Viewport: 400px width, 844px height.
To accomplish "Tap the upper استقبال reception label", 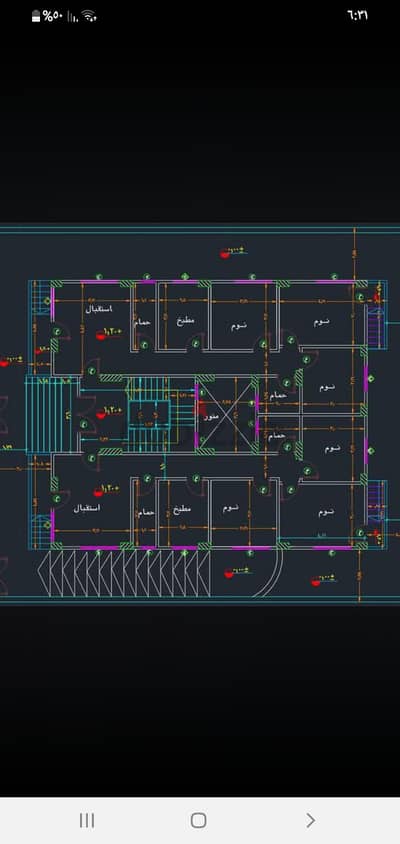I will point(99,310).
